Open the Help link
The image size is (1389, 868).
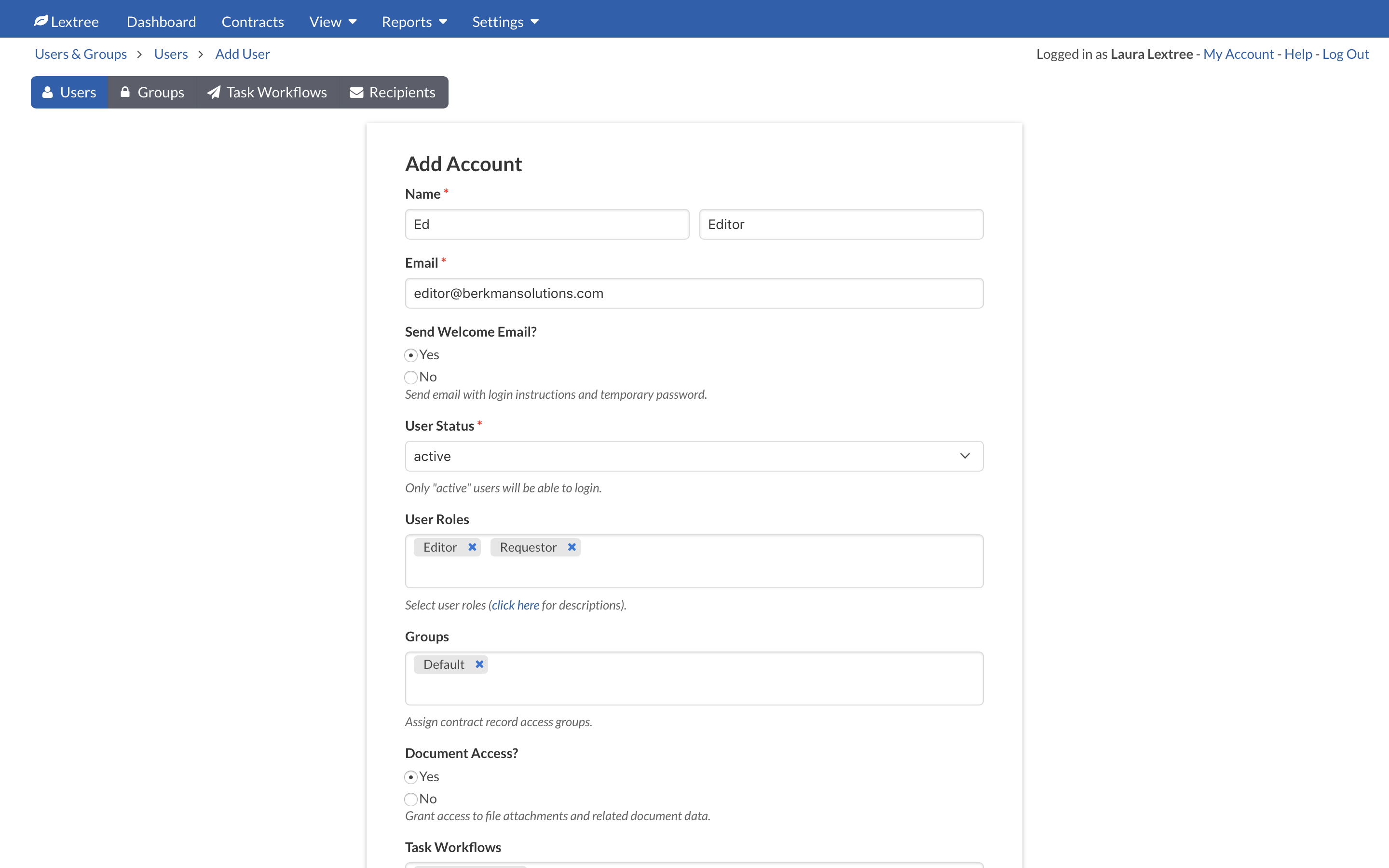[1298, 54]
